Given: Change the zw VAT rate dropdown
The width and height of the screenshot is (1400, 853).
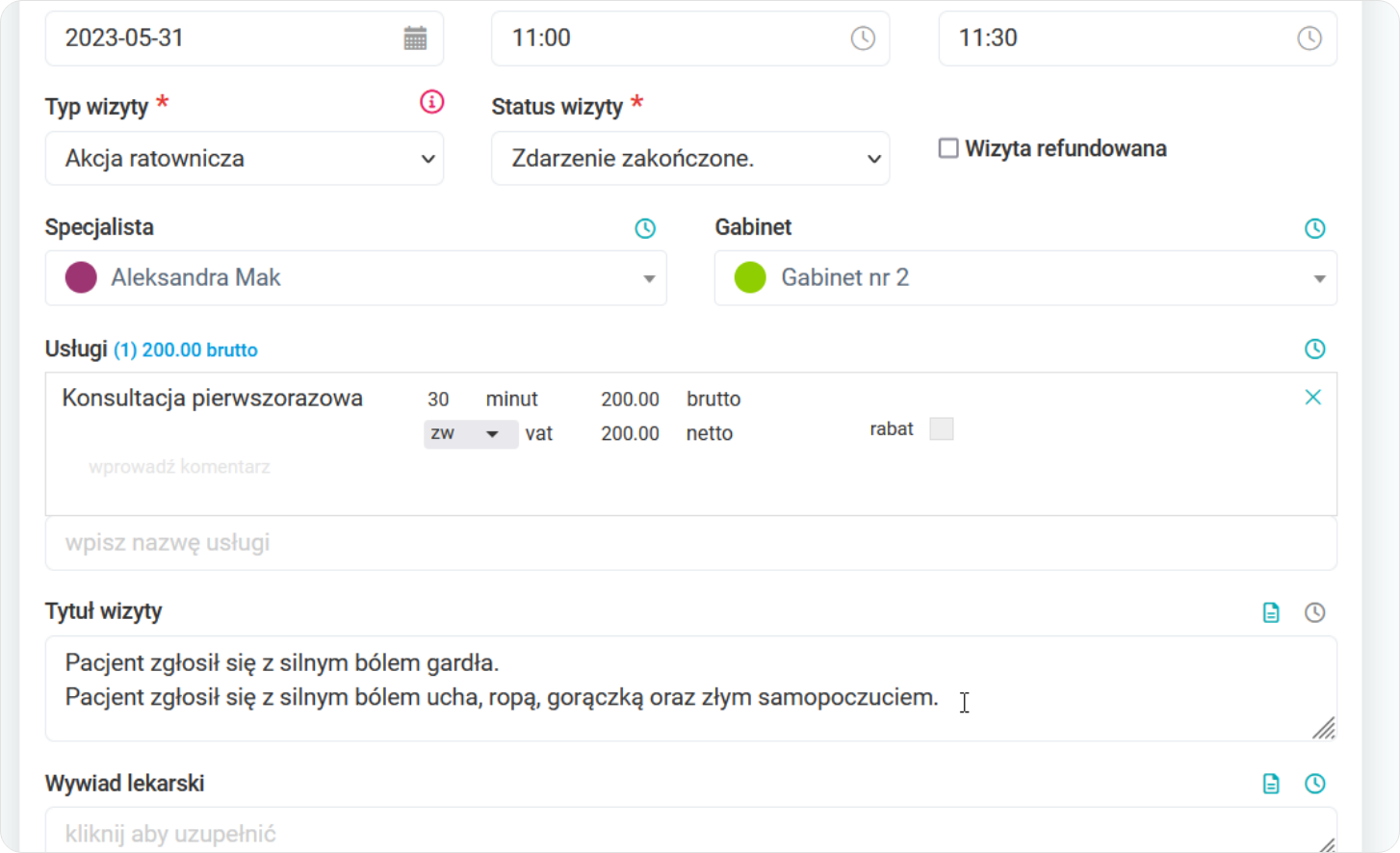Looking at the screenshot, I should [471, 434].
